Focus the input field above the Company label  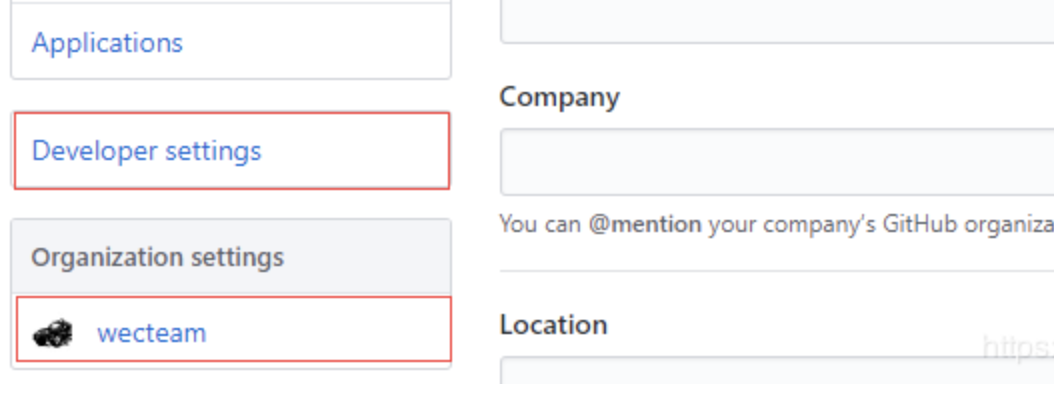point(776,22)
